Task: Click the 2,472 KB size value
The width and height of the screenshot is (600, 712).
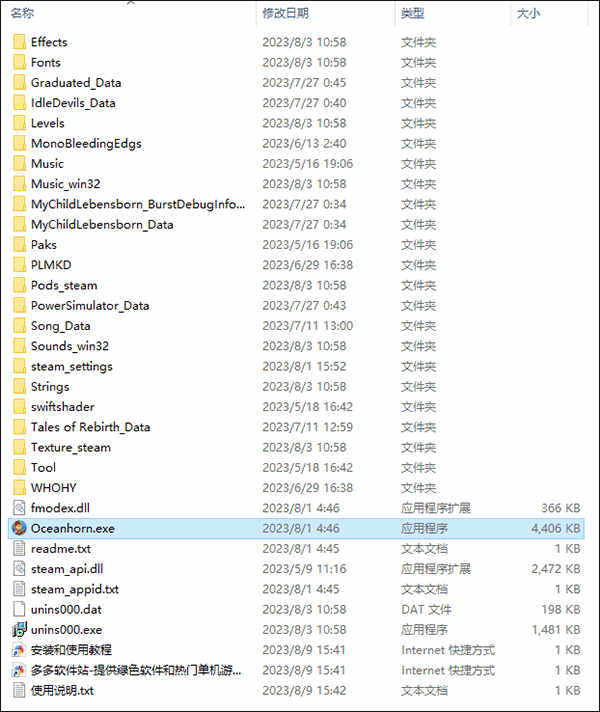Action: point(556,569)
